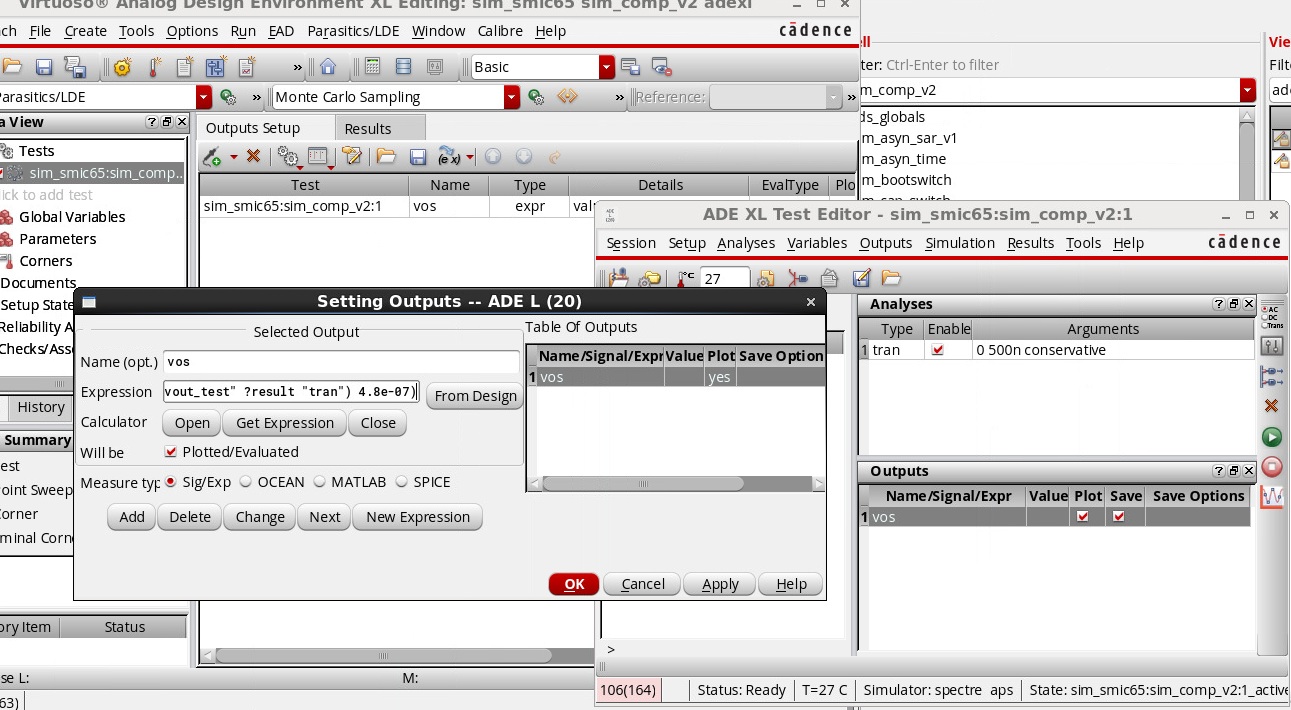Click the Change button in Setting Outputs
This screenshot has height=710, width=1291.
pos(261,517)
